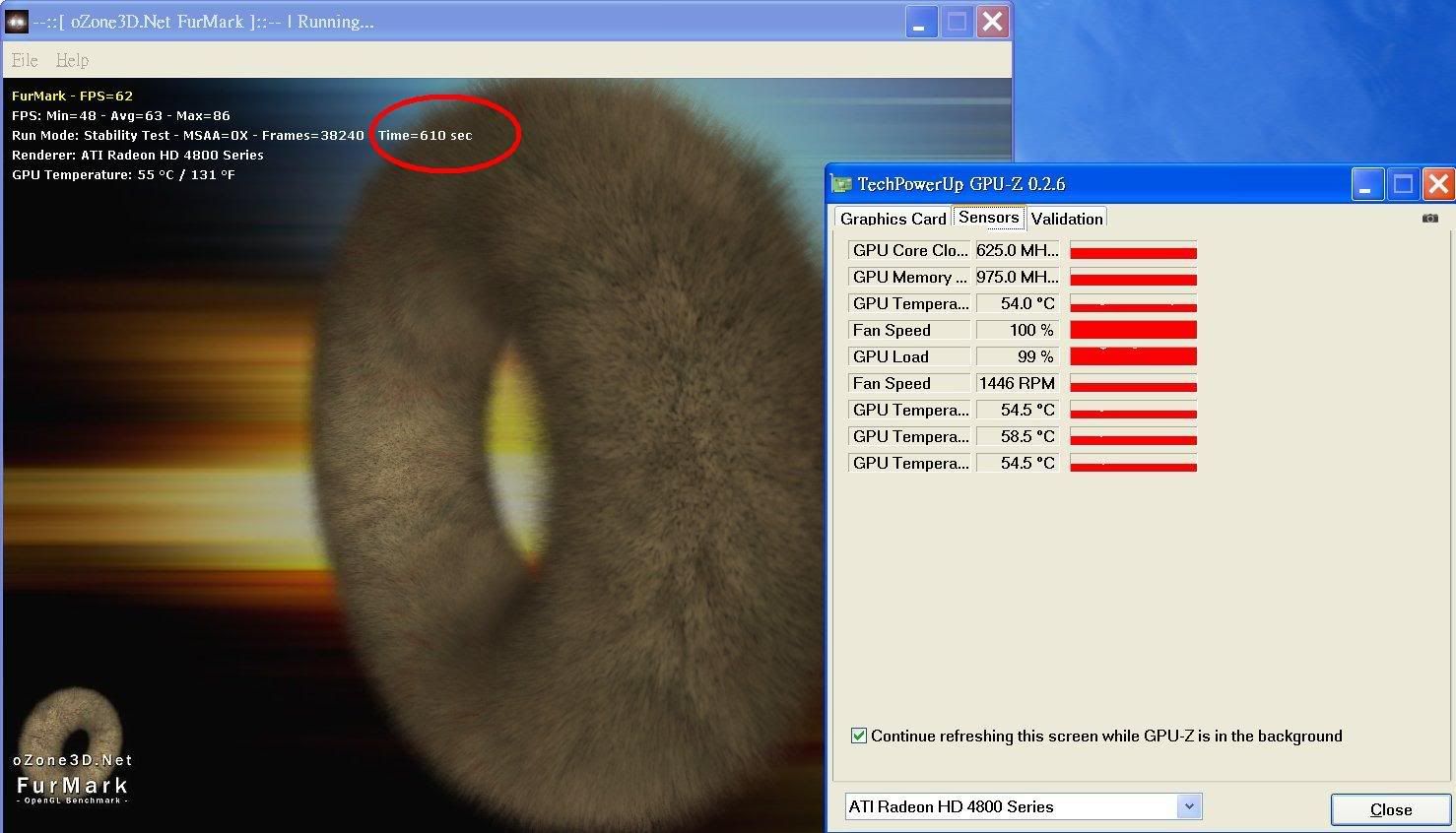The image size is (1456, 833).
Task: Minimize the GPU-Z window
Action: 1367,184
